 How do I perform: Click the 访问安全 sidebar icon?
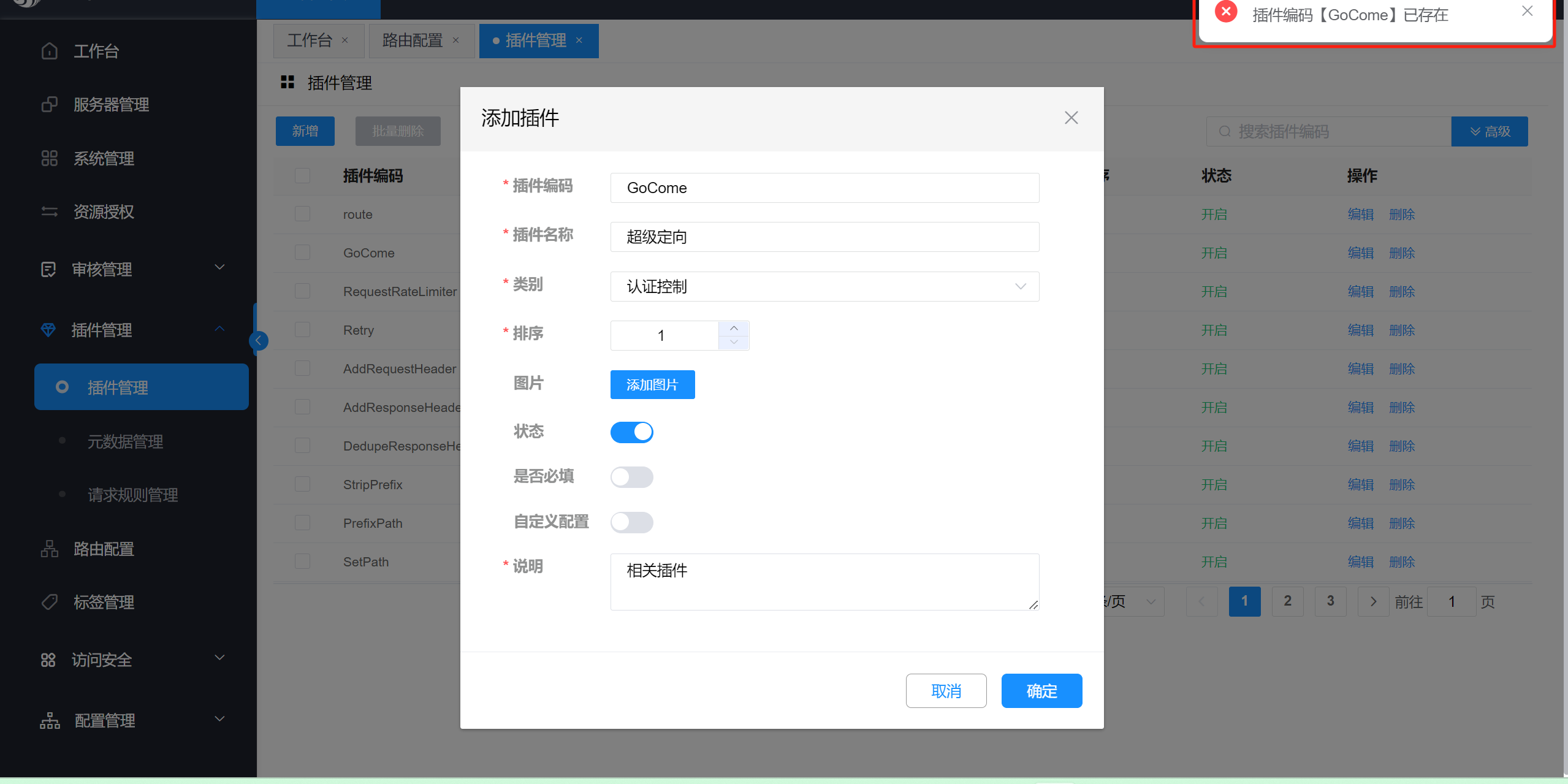point(48,660)
